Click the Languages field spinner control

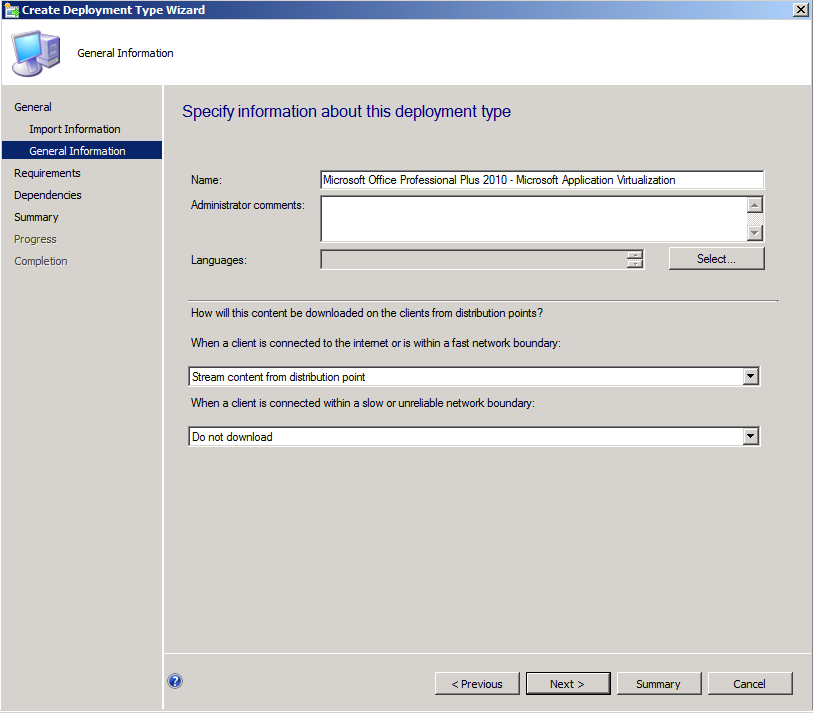(634, 258)
